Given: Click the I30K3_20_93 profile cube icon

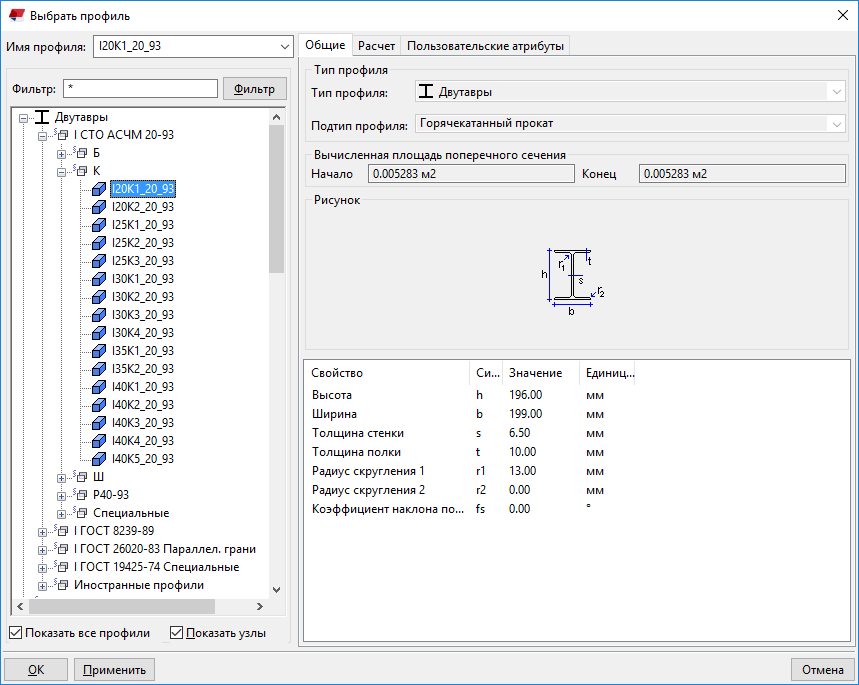Looking at the screenshot, I should (x=99, y=315).
